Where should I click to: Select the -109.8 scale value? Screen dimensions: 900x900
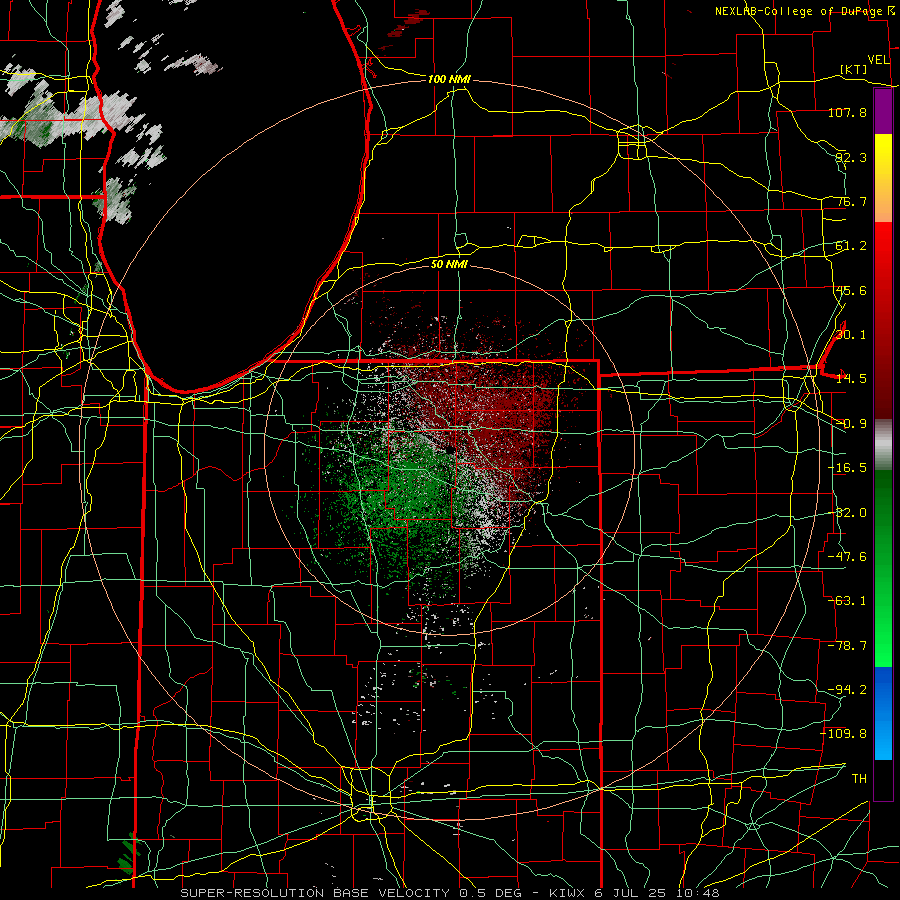coord(844,734)
